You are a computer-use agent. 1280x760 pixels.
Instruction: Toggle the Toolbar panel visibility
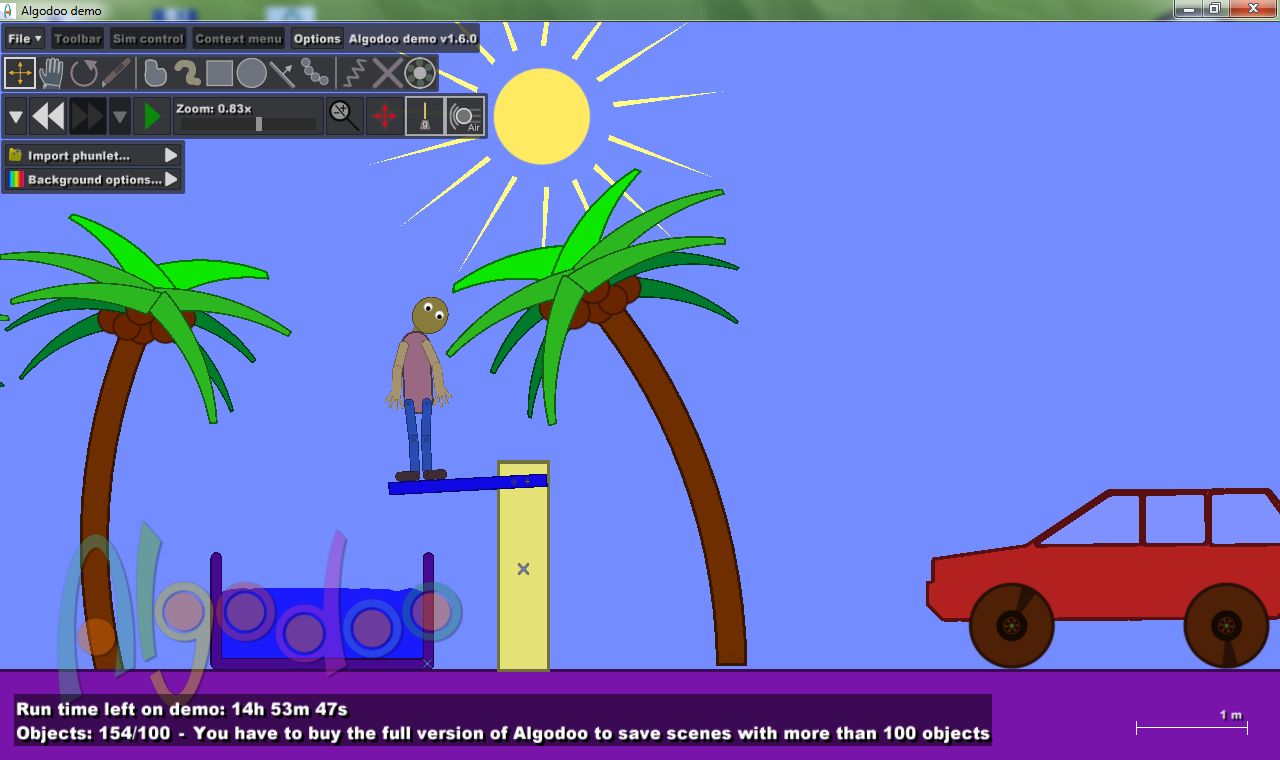coord(77,39)
